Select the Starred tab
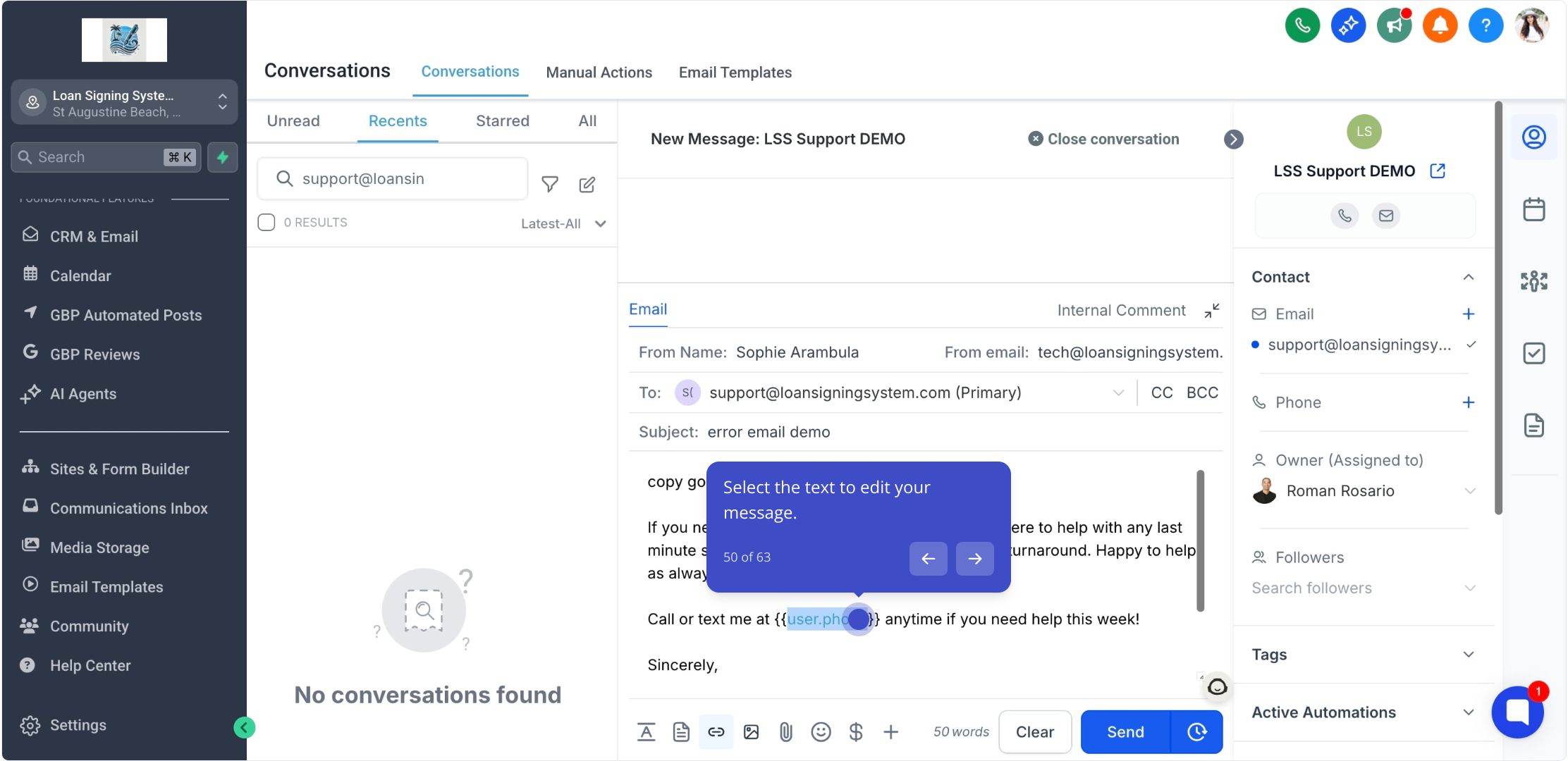This screenshot has width=1568, height=761. [502, 121]
